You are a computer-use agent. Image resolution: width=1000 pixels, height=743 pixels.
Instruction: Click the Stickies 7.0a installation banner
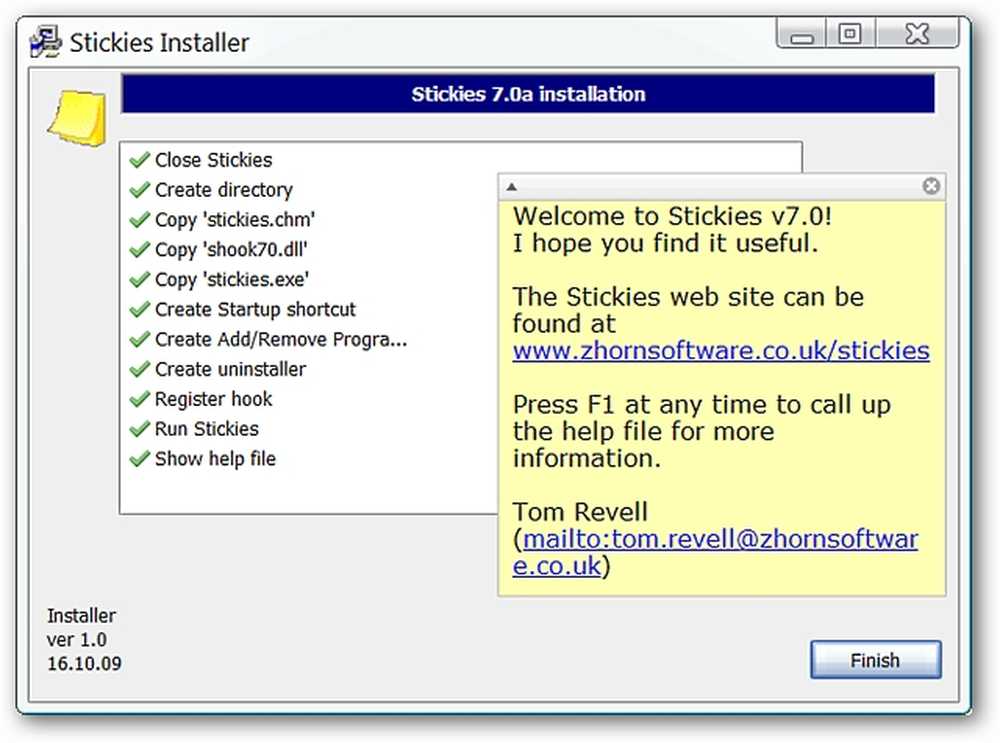[x=528, y=94]
